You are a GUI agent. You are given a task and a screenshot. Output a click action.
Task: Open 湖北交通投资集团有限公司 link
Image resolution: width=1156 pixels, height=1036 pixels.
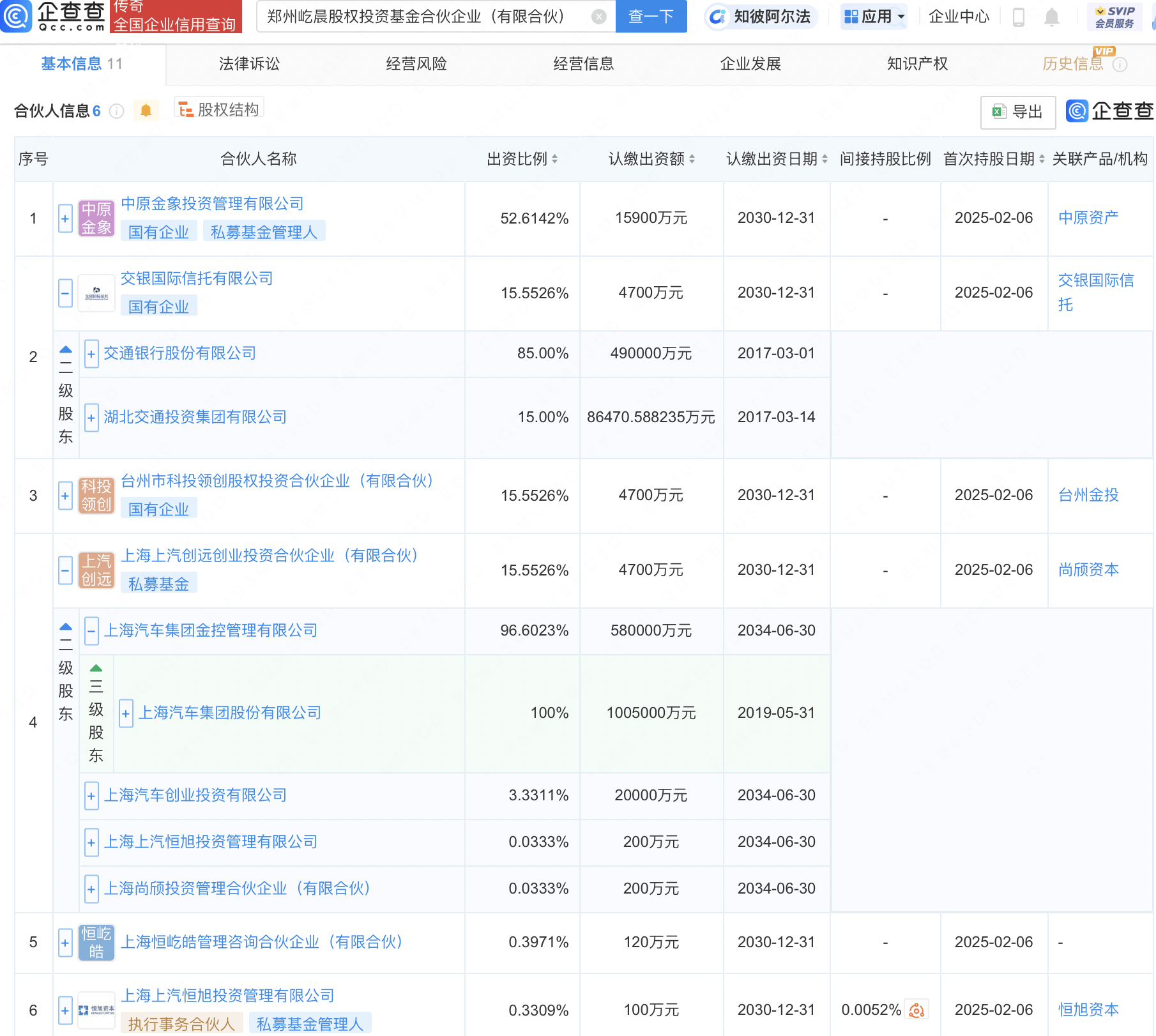195,417
